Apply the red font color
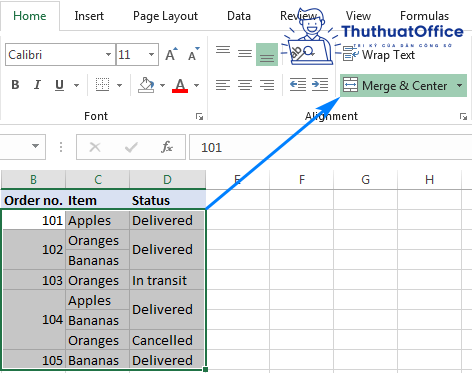The height and width of the screenshot is (373, 472). [180, 85]
